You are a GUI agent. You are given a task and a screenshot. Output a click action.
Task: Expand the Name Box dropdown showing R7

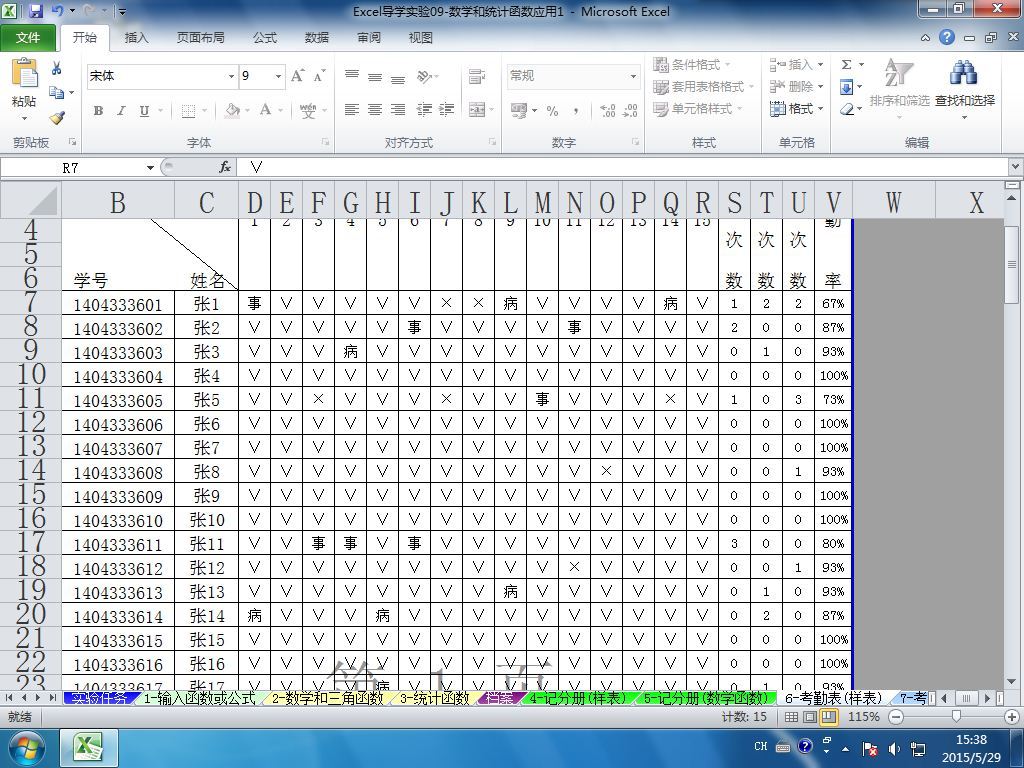pyautogui.click(x=150, y=168)
